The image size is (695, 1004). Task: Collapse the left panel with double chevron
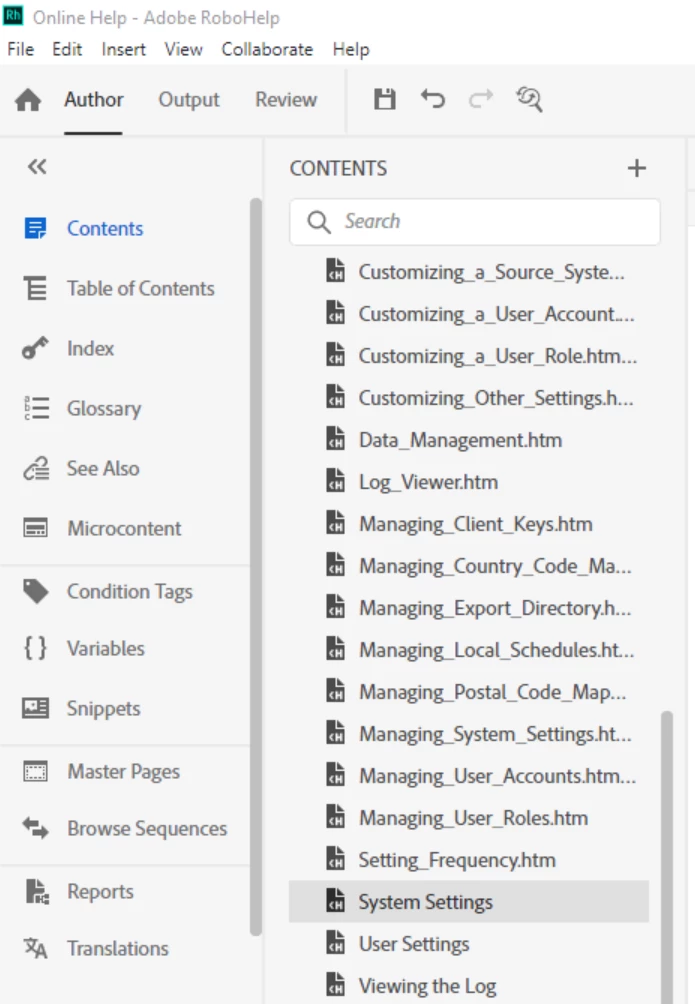[37, 167]
